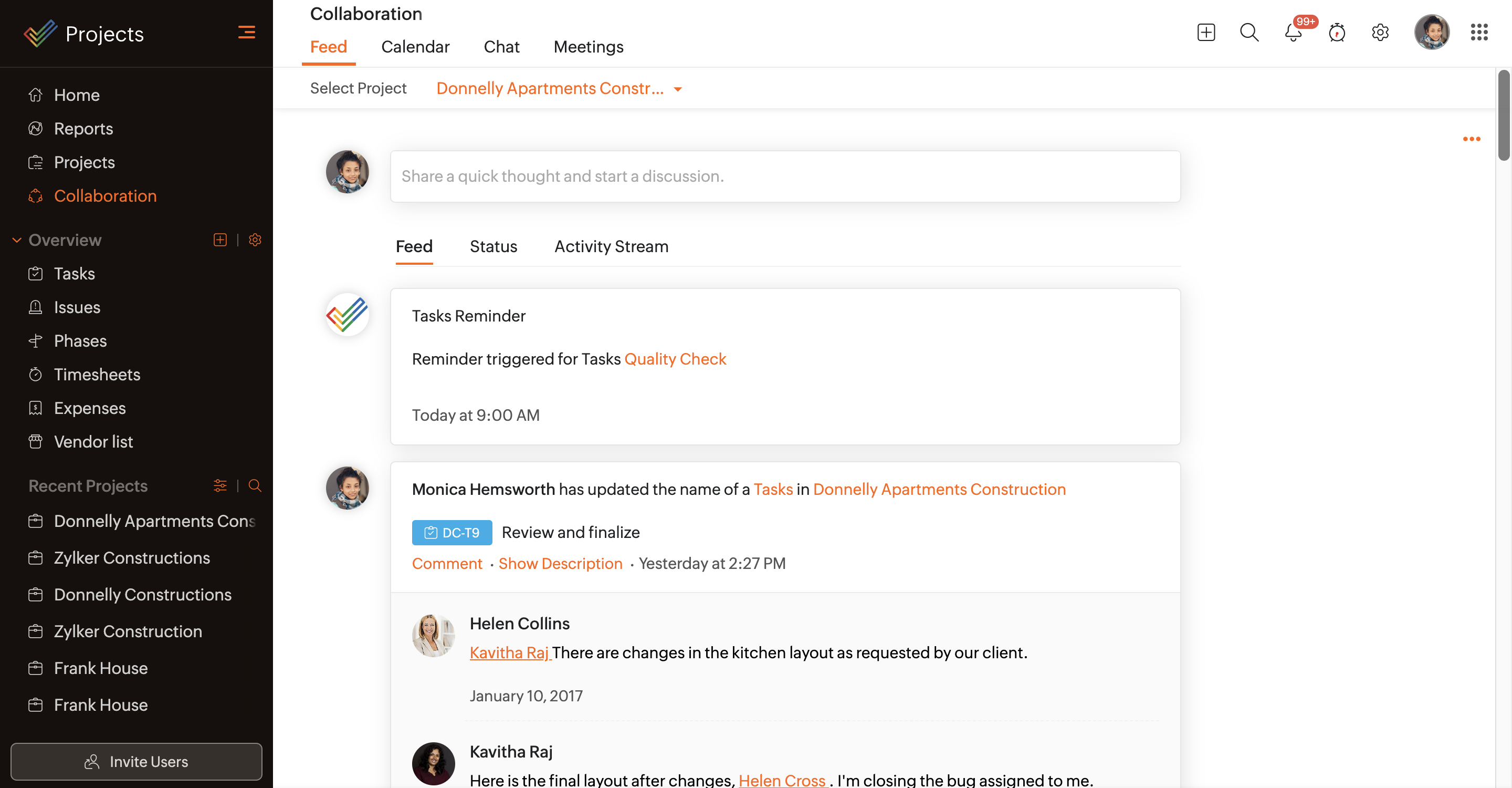Open the apps grid launcher icon

tap(1478, 32)
